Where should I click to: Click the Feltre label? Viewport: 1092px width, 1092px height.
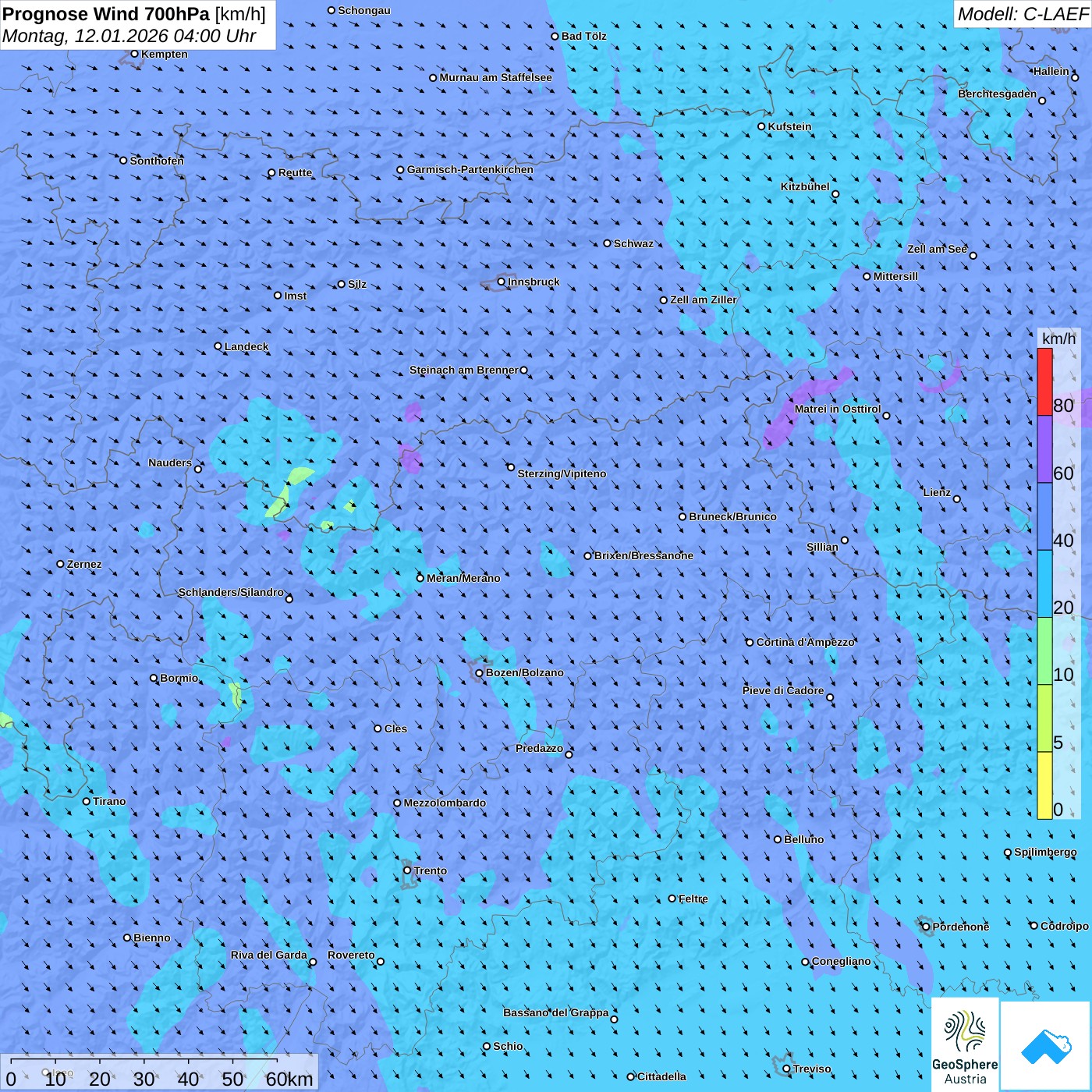693,899
